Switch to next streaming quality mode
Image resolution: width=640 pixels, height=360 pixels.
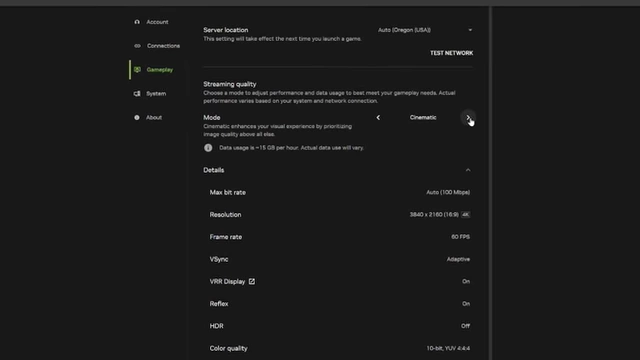[468, 118]
